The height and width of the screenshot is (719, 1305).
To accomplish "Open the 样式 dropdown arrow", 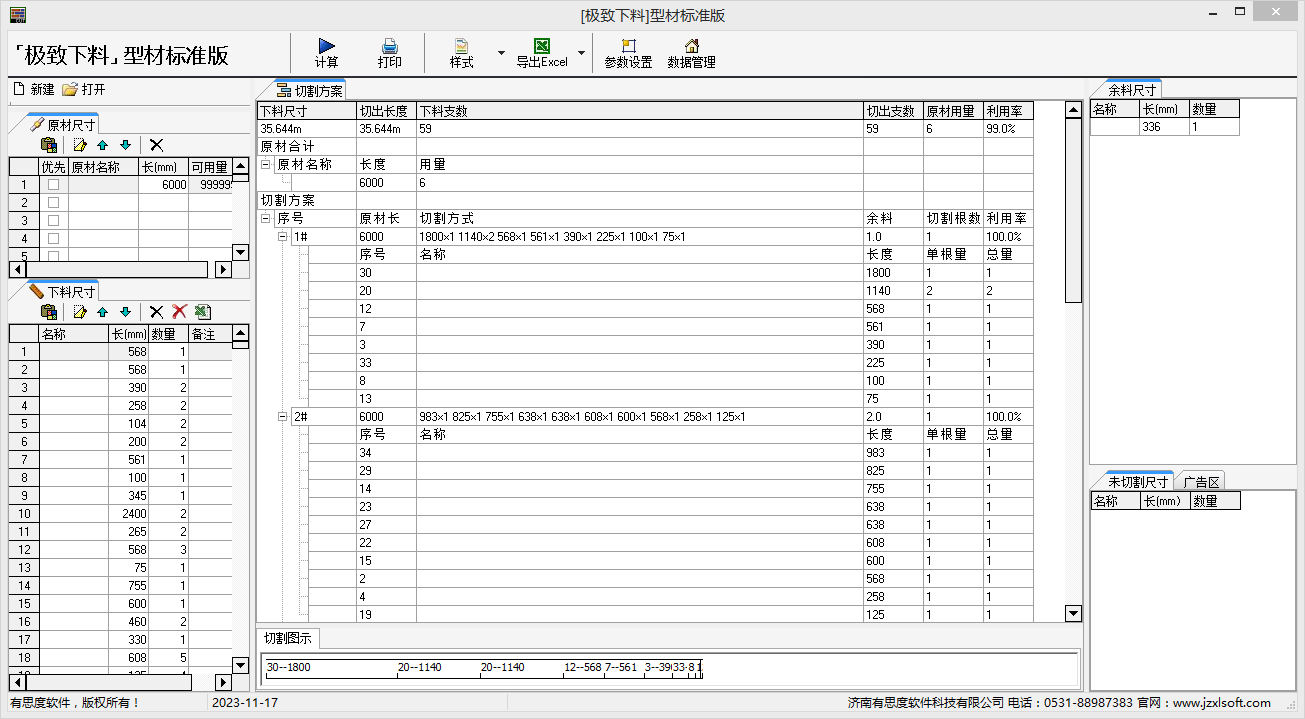I will [501, 53].
